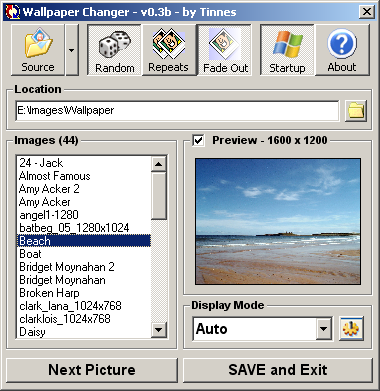Open the Source folder icon button
This screenshot has width=380, height=391.
(38, 50)
